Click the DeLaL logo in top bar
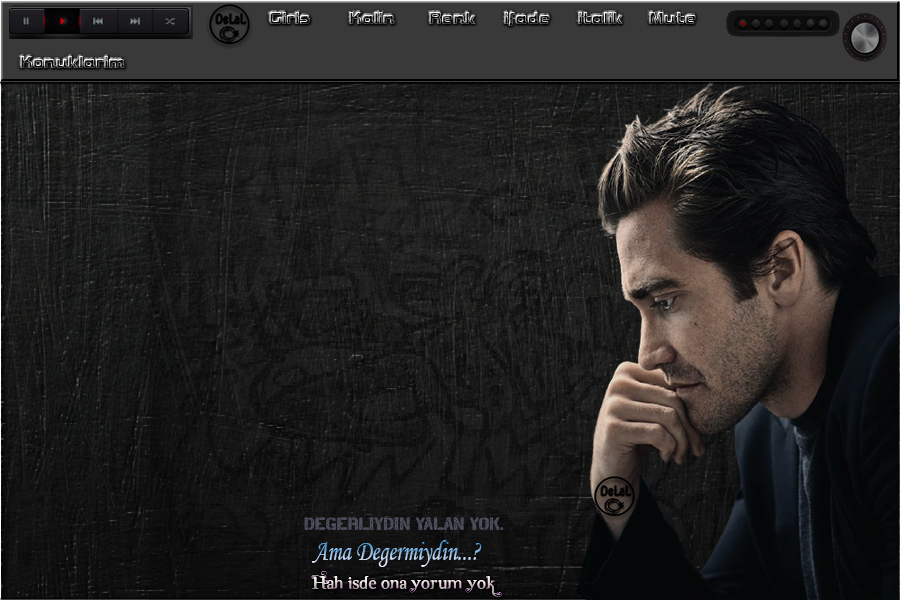Viewport: 900px width, 600px height. [x=229, y=24]
